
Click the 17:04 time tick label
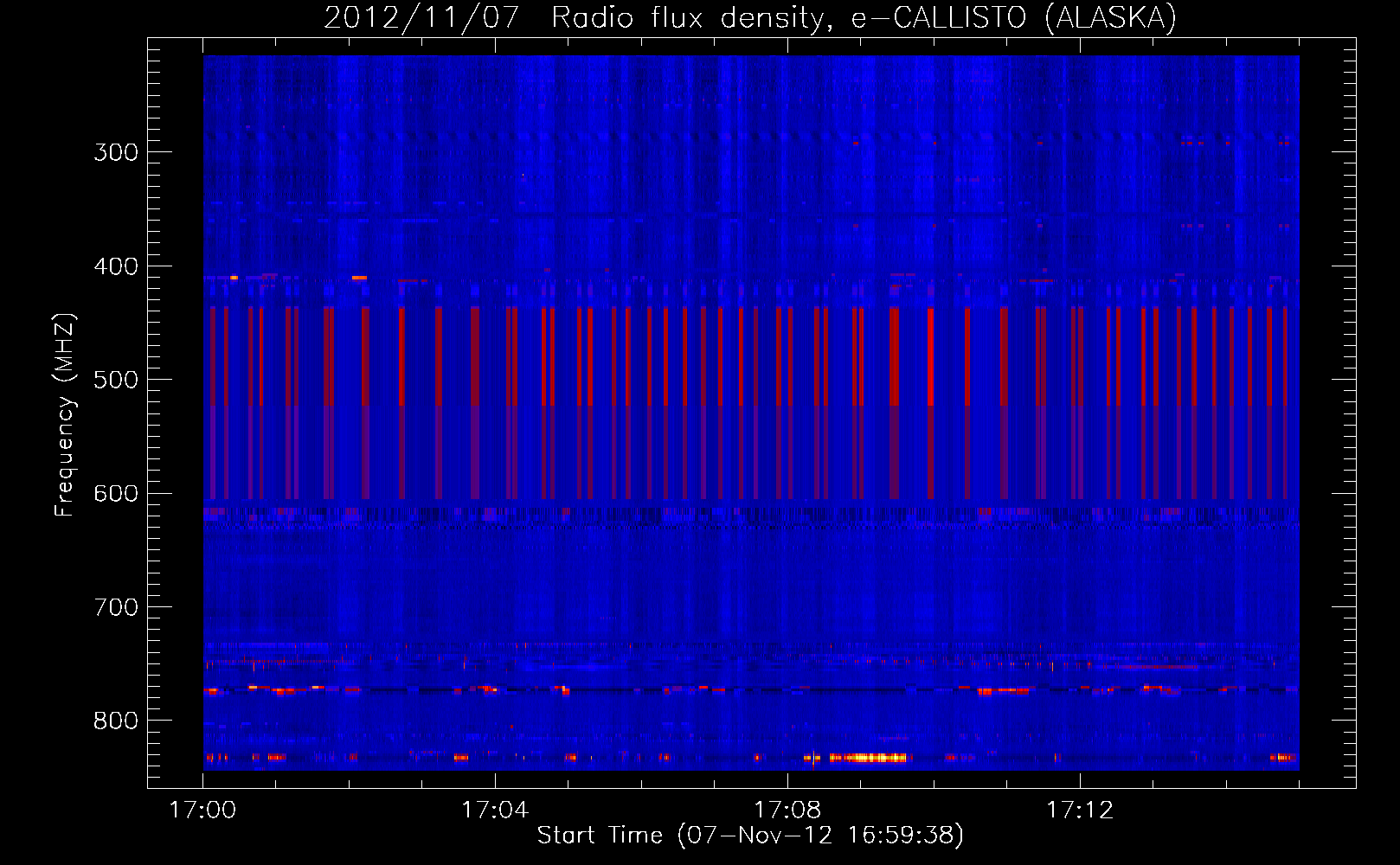coord(495,810)
